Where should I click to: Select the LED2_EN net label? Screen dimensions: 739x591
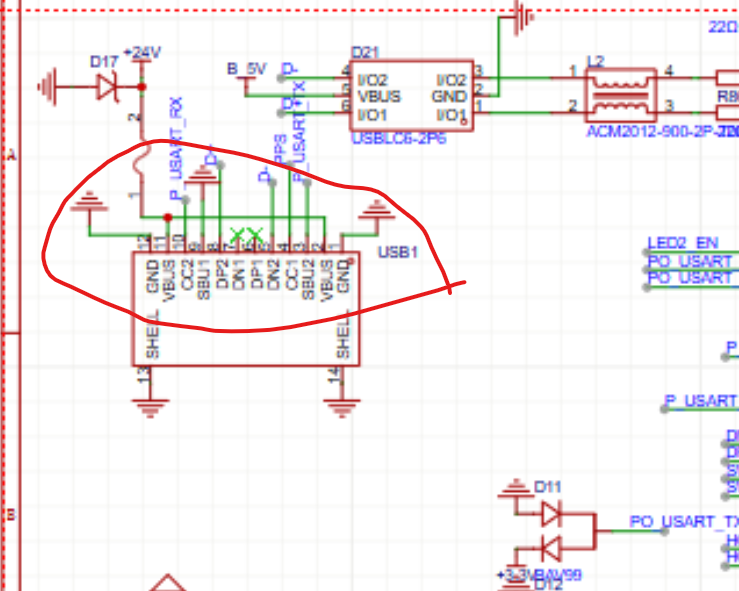[x=683, y=243]
